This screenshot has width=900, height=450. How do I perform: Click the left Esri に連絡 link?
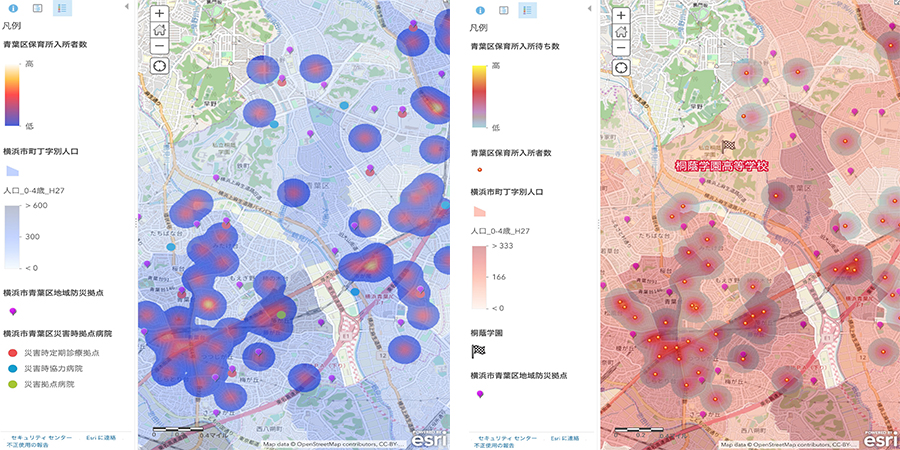click(x=100, y=438)
